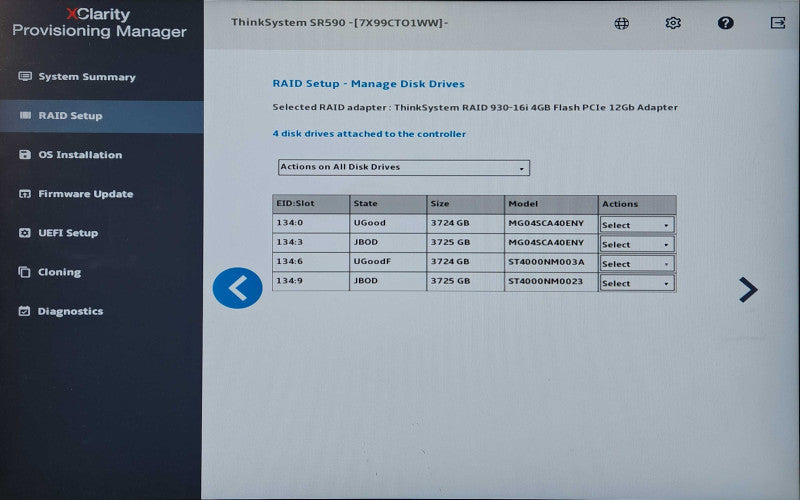Click the UGoodF state cell
Viewport: 800px width, 500px height.
388,262
